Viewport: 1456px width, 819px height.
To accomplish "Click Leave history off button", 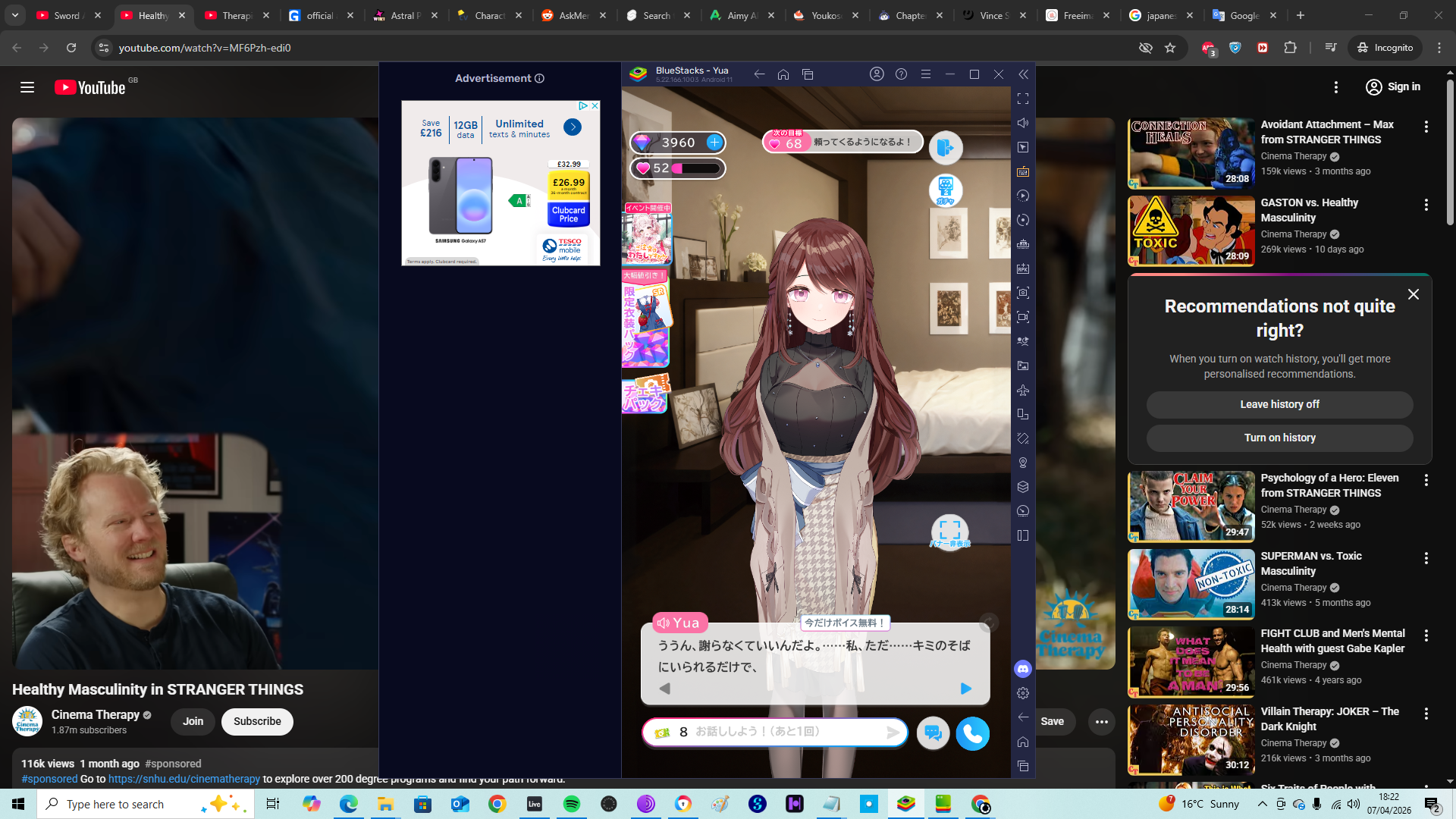I will pyautogui.click(x=1279, y=405).
